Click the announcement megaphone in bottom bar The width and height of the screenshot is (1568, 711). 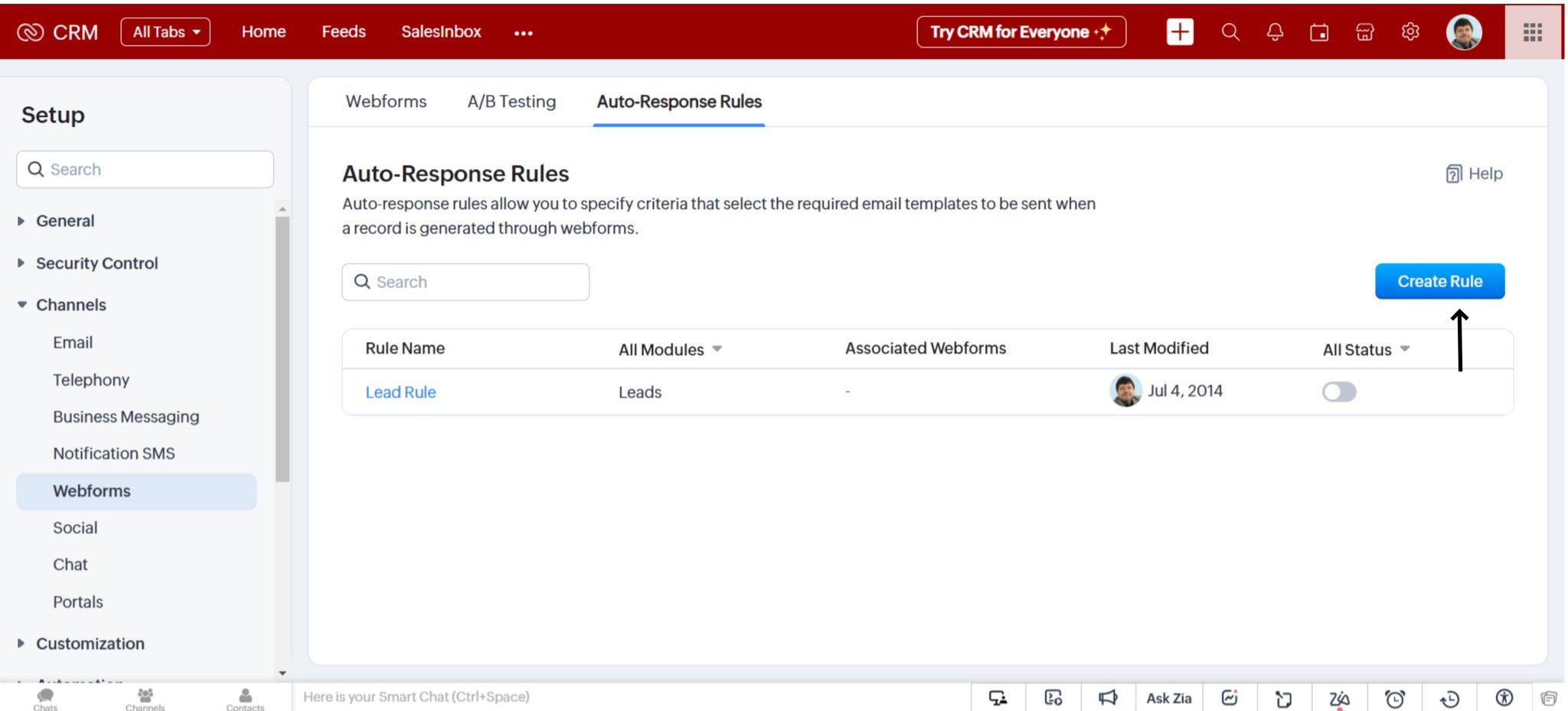pyautogui.click(x=1108, y=697)
